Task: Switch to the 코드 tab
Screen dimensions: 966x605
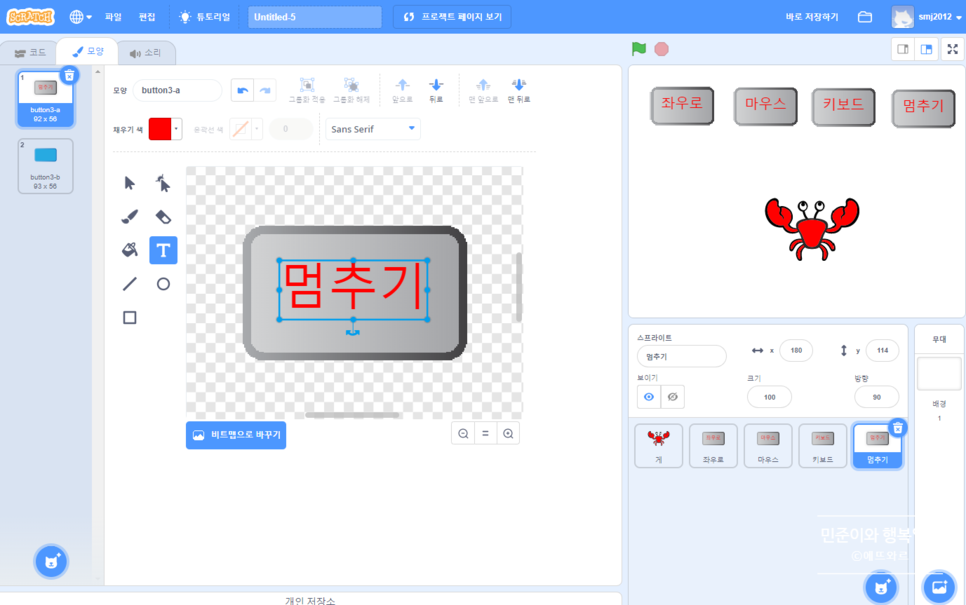Action: coord(29,53)
